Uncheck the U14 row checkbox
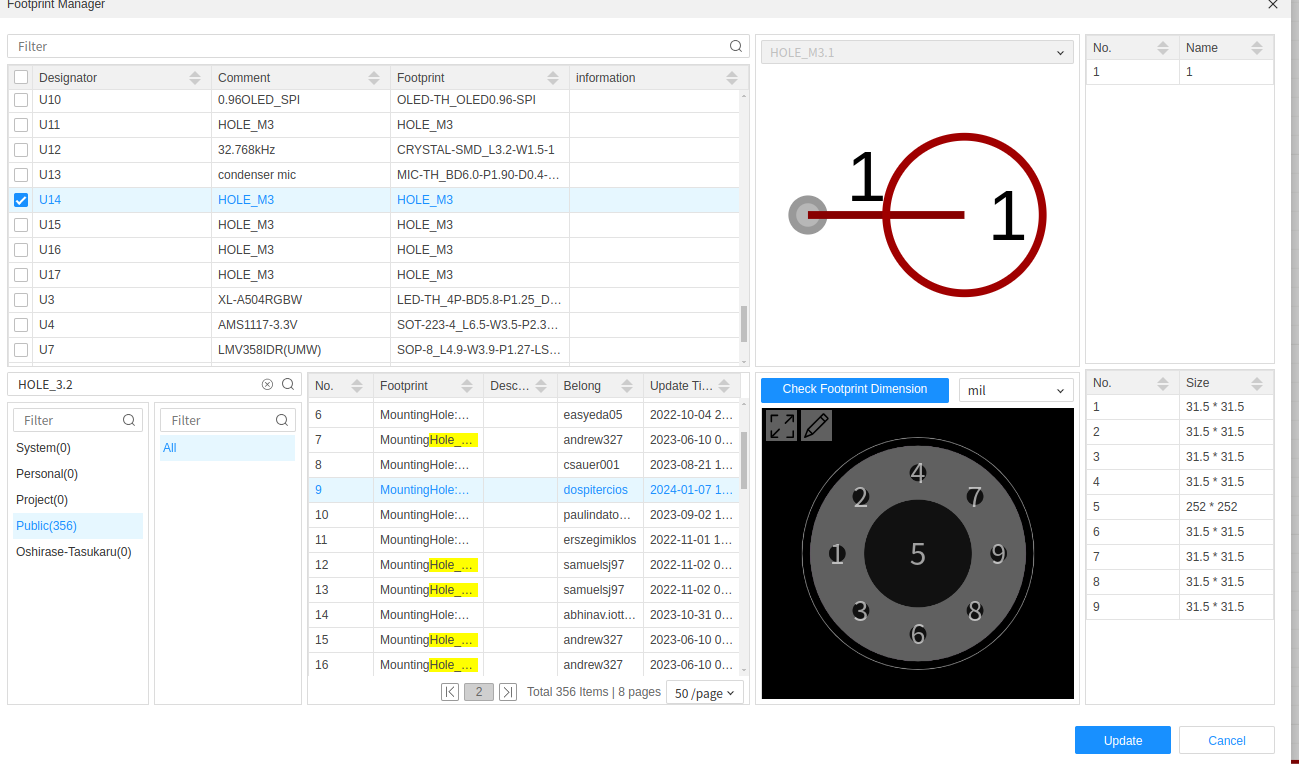 [21, 200]
